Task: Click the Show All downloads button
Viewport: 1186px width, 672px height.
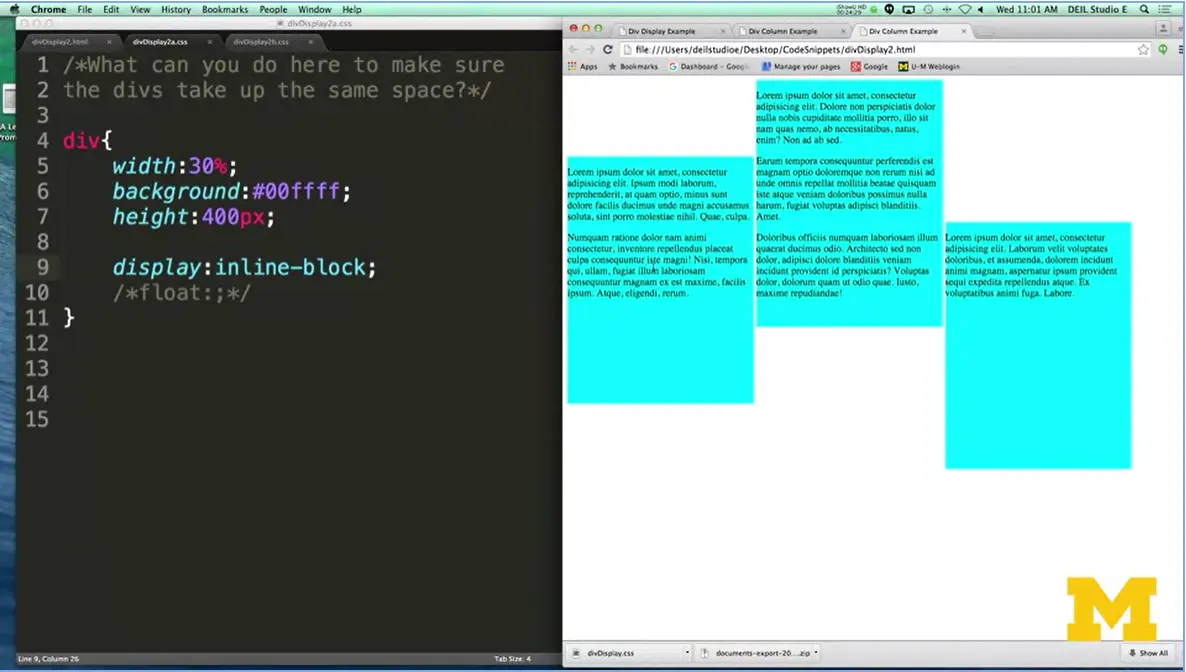Action: 1148,652
